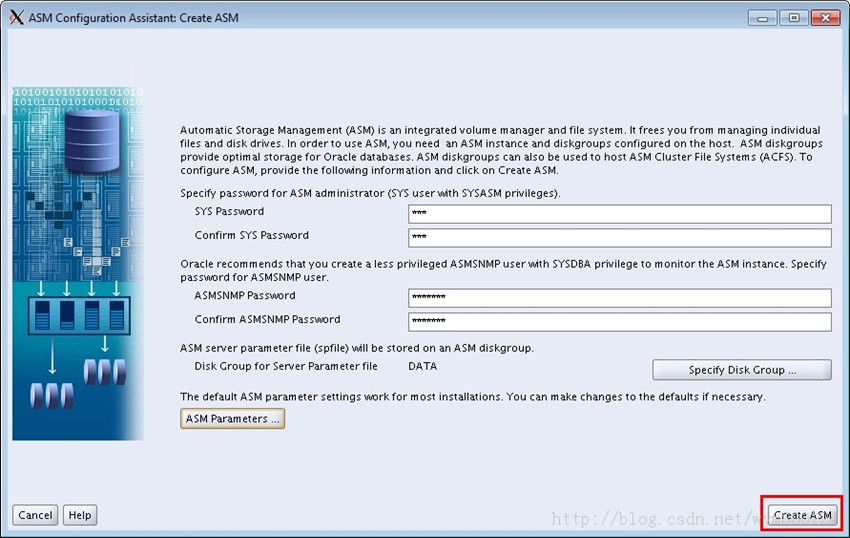The height and width of the screenshot is (538, 850).
Task: Cancel the ASM configuration
Action: [x=35, y=515]
